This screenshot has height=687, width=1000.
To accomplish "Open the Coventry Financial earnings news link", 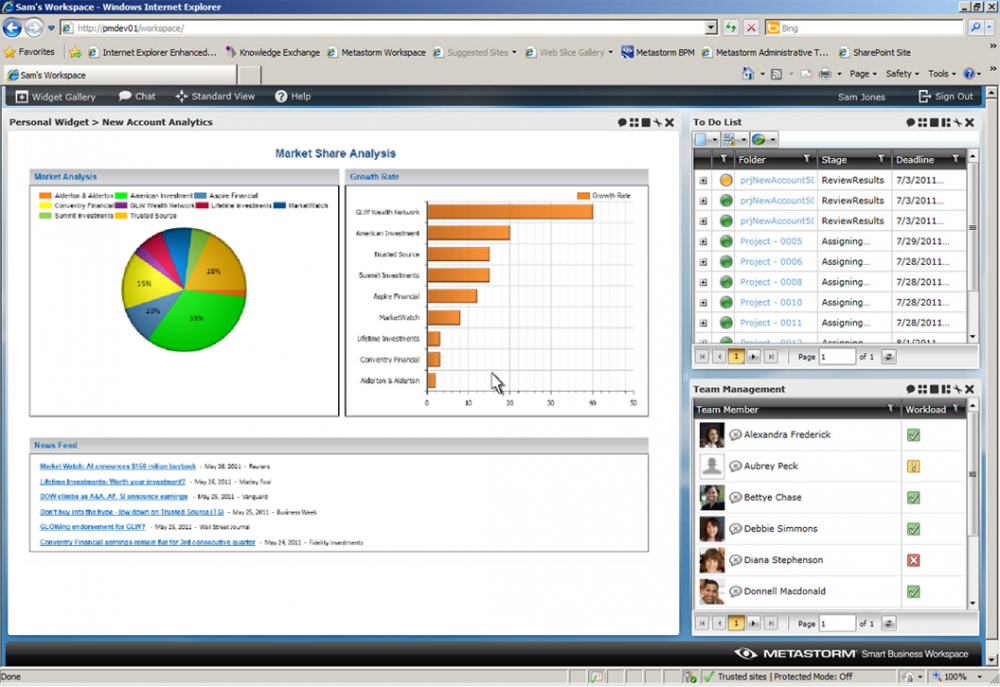I will [147, 542].
